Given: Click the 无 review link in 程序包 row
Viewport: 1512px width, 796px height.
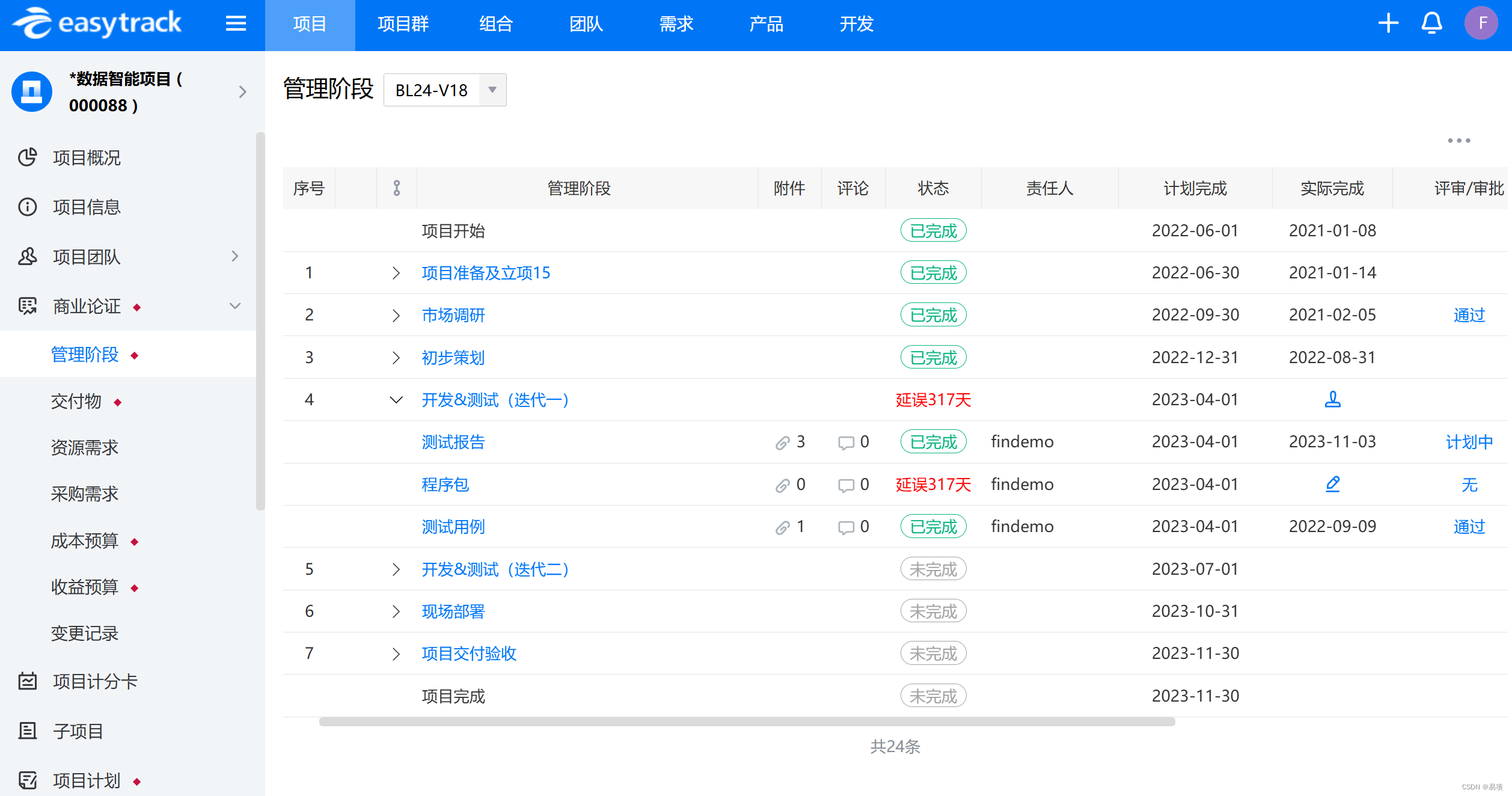Looking at the screenshot, I should (1469, 485).
